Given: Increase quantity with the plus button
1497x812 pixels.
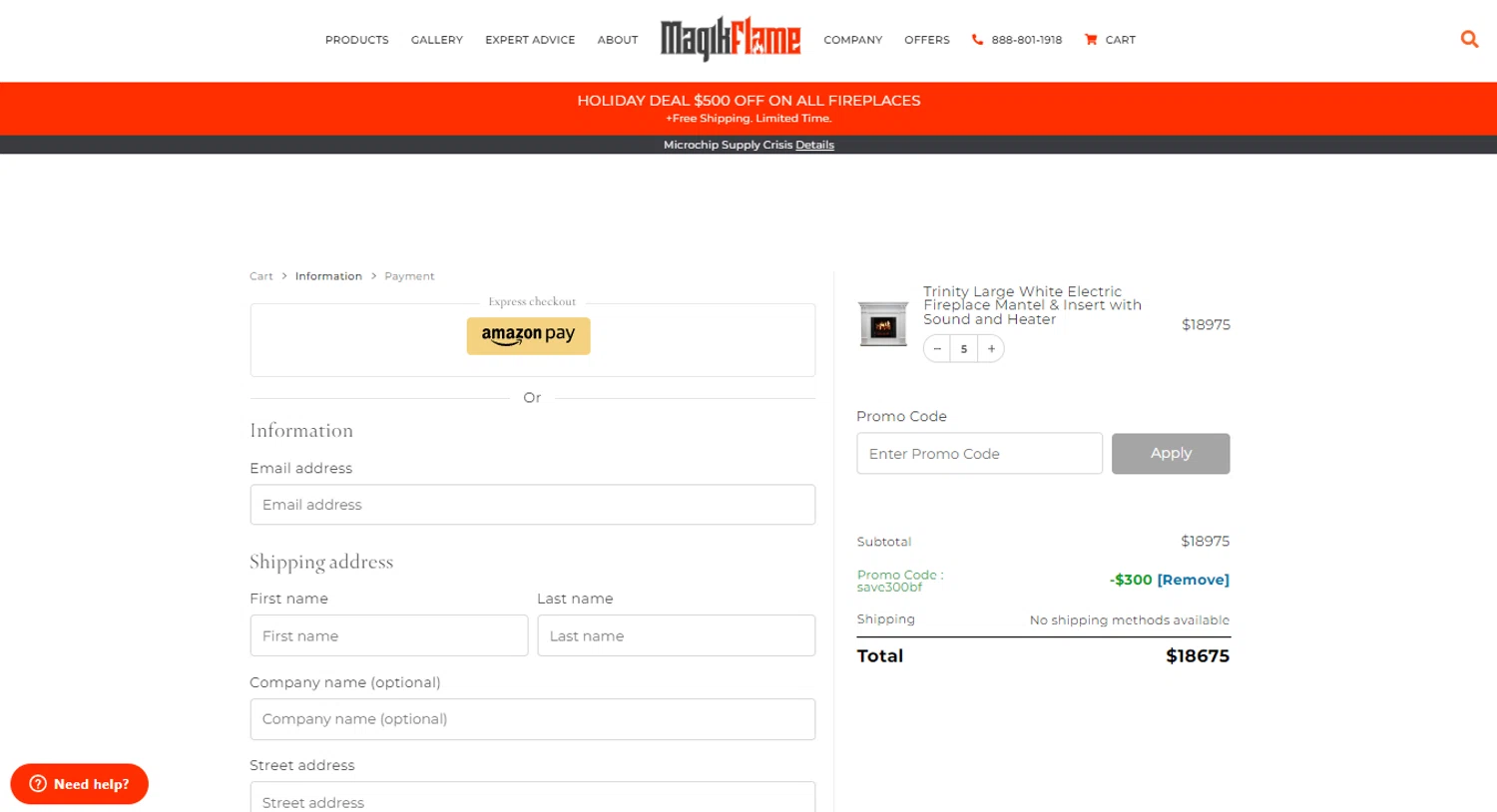Looking at the screenshot, I should [991, 348].
